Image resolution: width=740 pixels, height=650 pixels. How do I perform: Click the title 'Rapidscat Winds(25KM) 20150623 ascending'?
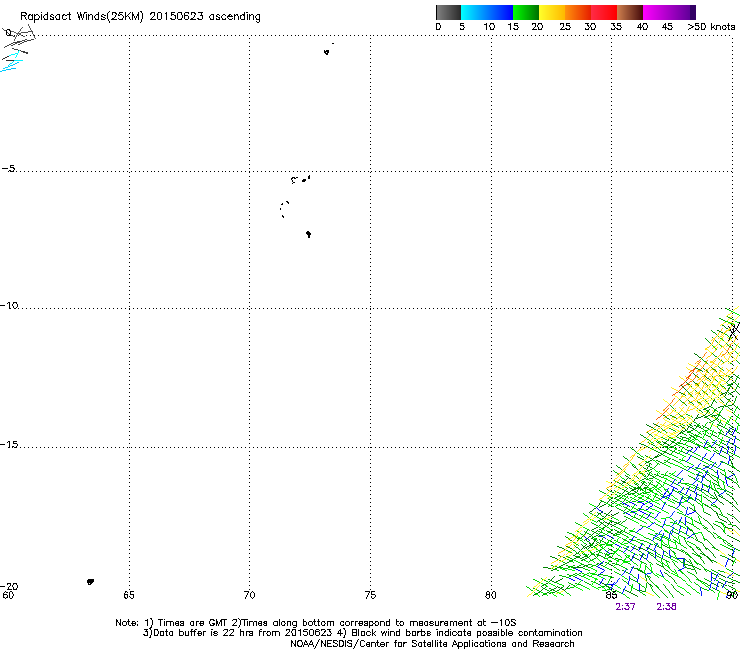[140, 17]
